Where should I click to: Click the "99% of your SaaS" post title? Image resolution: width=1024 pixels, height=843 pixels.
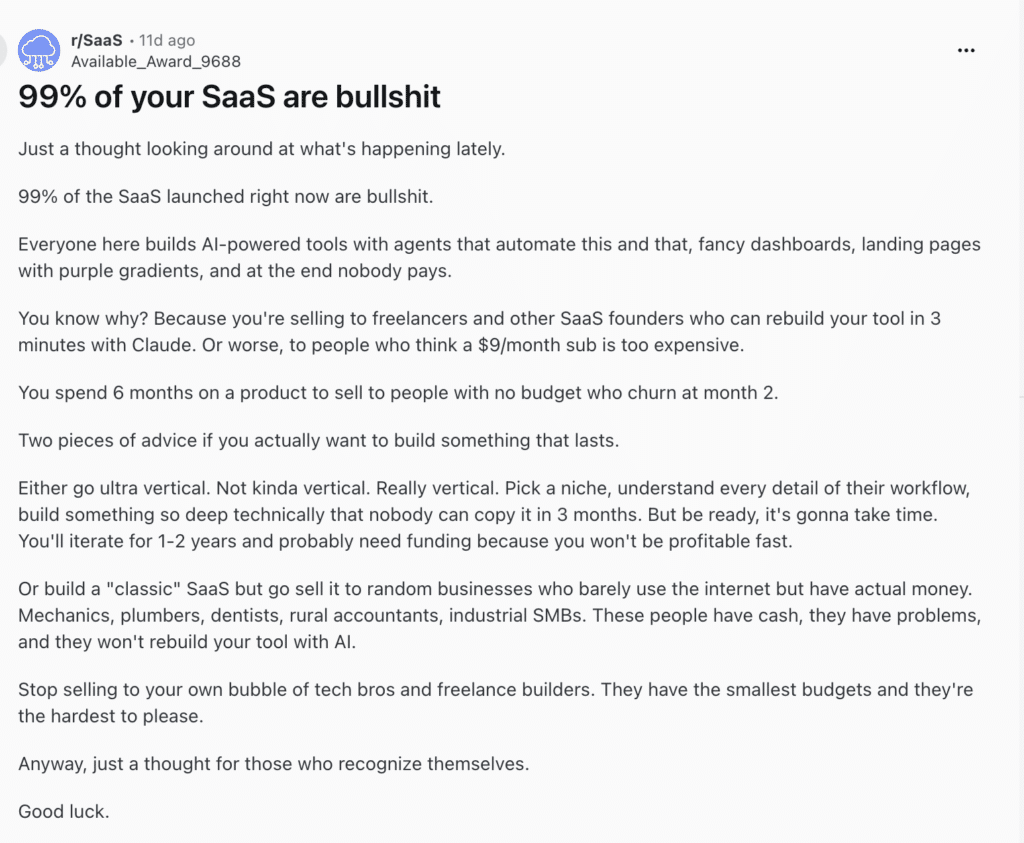point(229,97)
